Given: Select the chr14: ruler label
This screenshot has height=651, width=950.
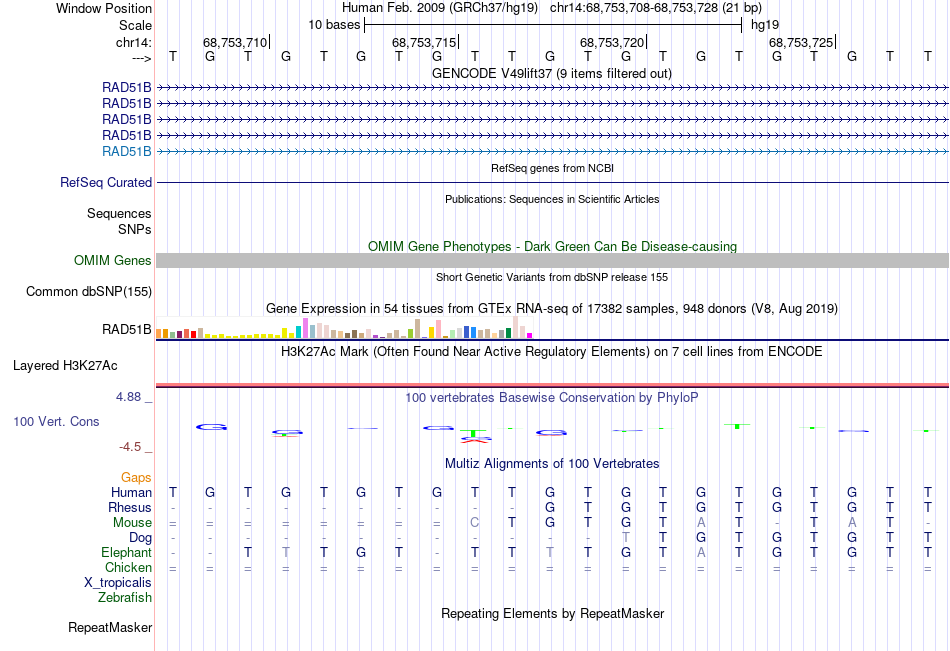Looking at the screenshot, I should tap(133, 42).
